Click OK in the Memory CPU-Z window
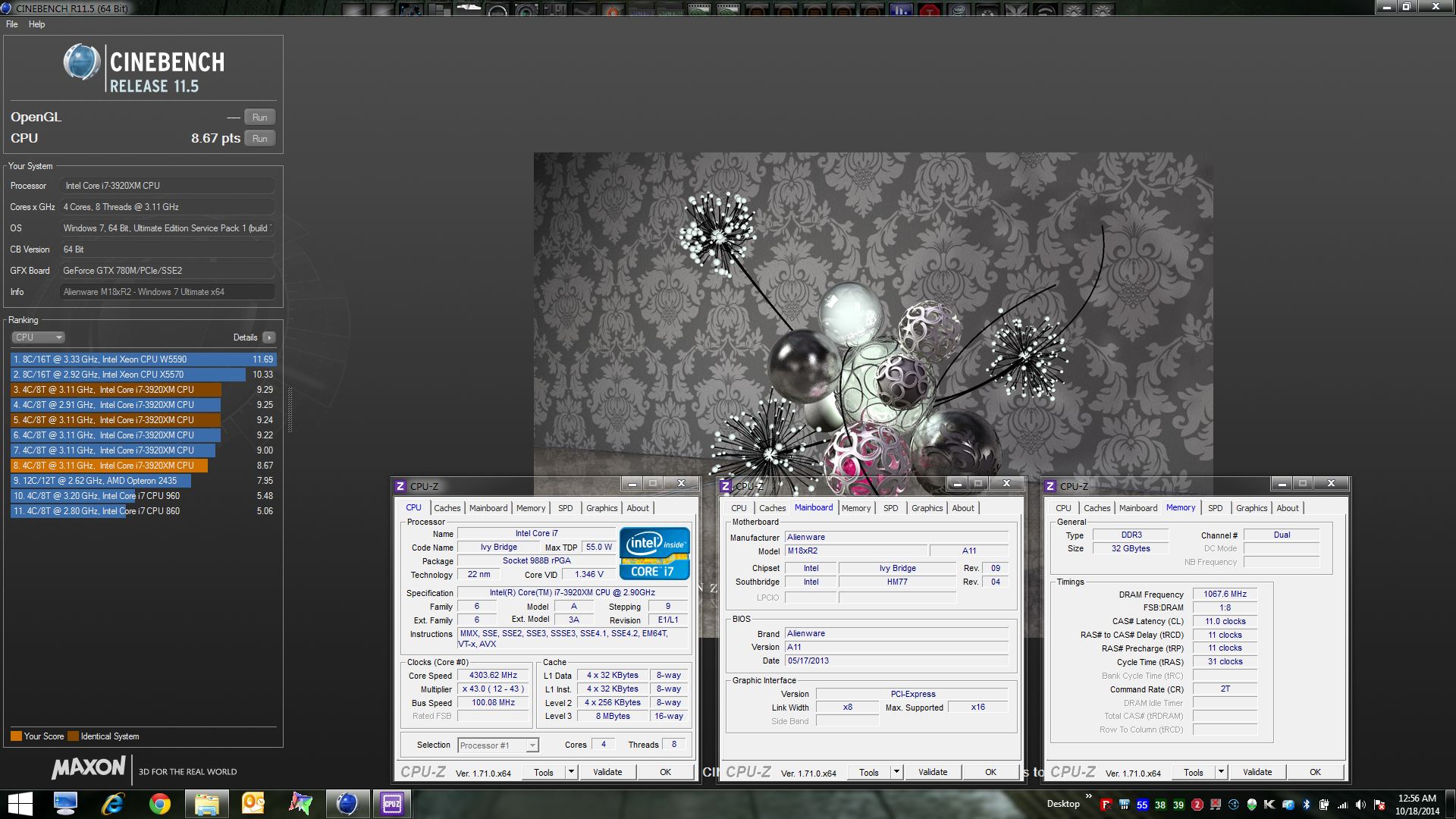1456x819 pixels. (x=1315, y=772)
